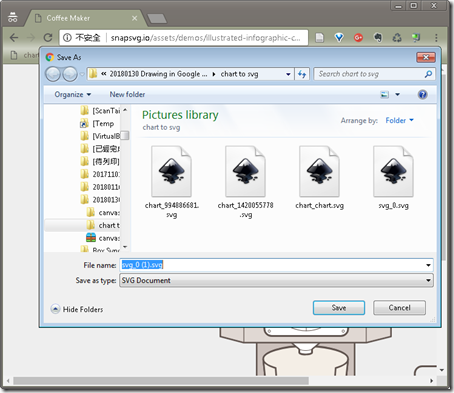Click New folder button
The height and width of the screenshot is (393, 454).
click(127, 95)
